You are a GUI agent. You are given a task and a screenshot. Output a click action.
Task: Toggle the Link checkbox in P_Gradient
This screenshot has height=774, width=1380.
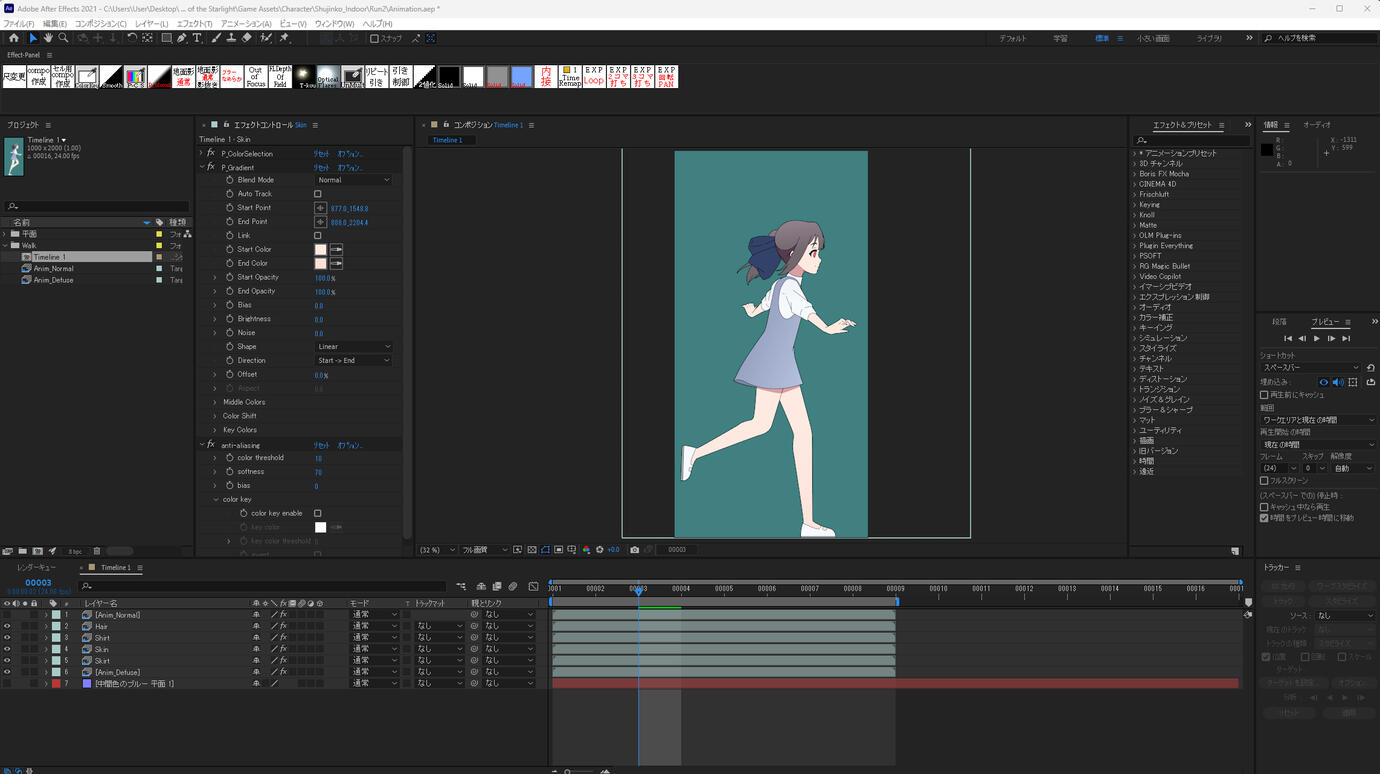[x=318, y=236]
